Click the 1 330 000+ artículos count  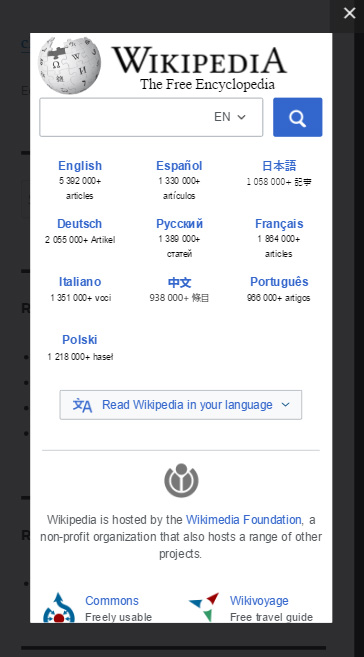coord(179,188)
